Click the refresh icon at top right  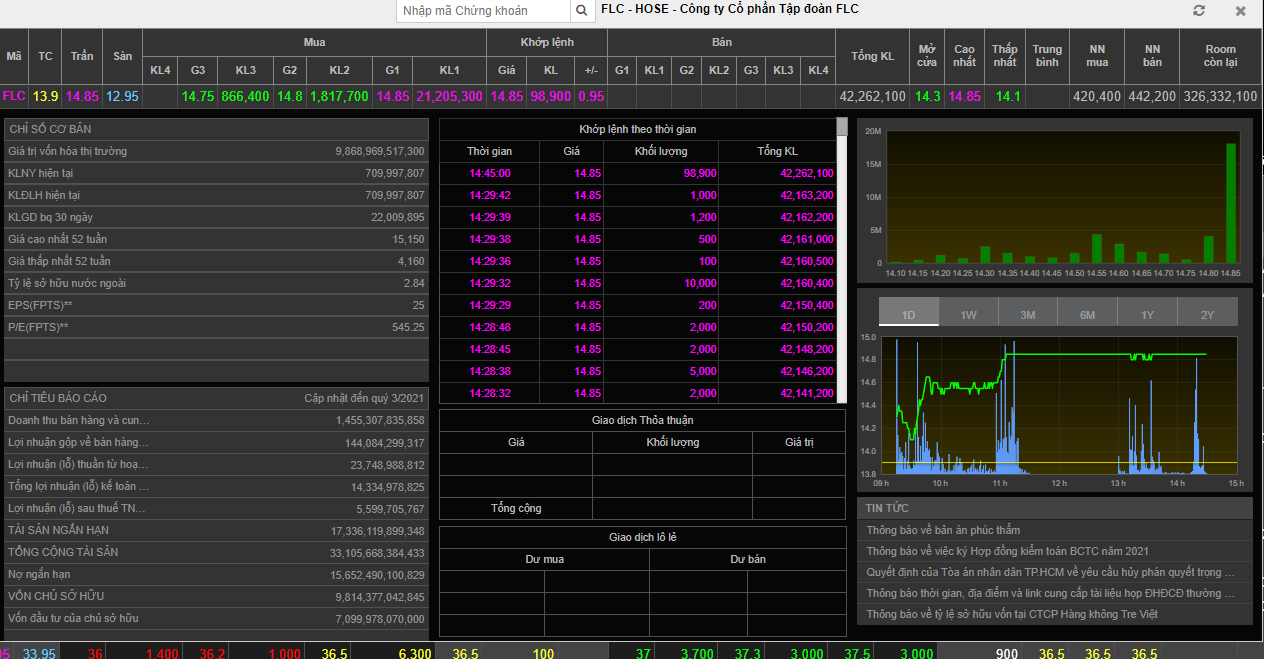[x=1199, y=11]
